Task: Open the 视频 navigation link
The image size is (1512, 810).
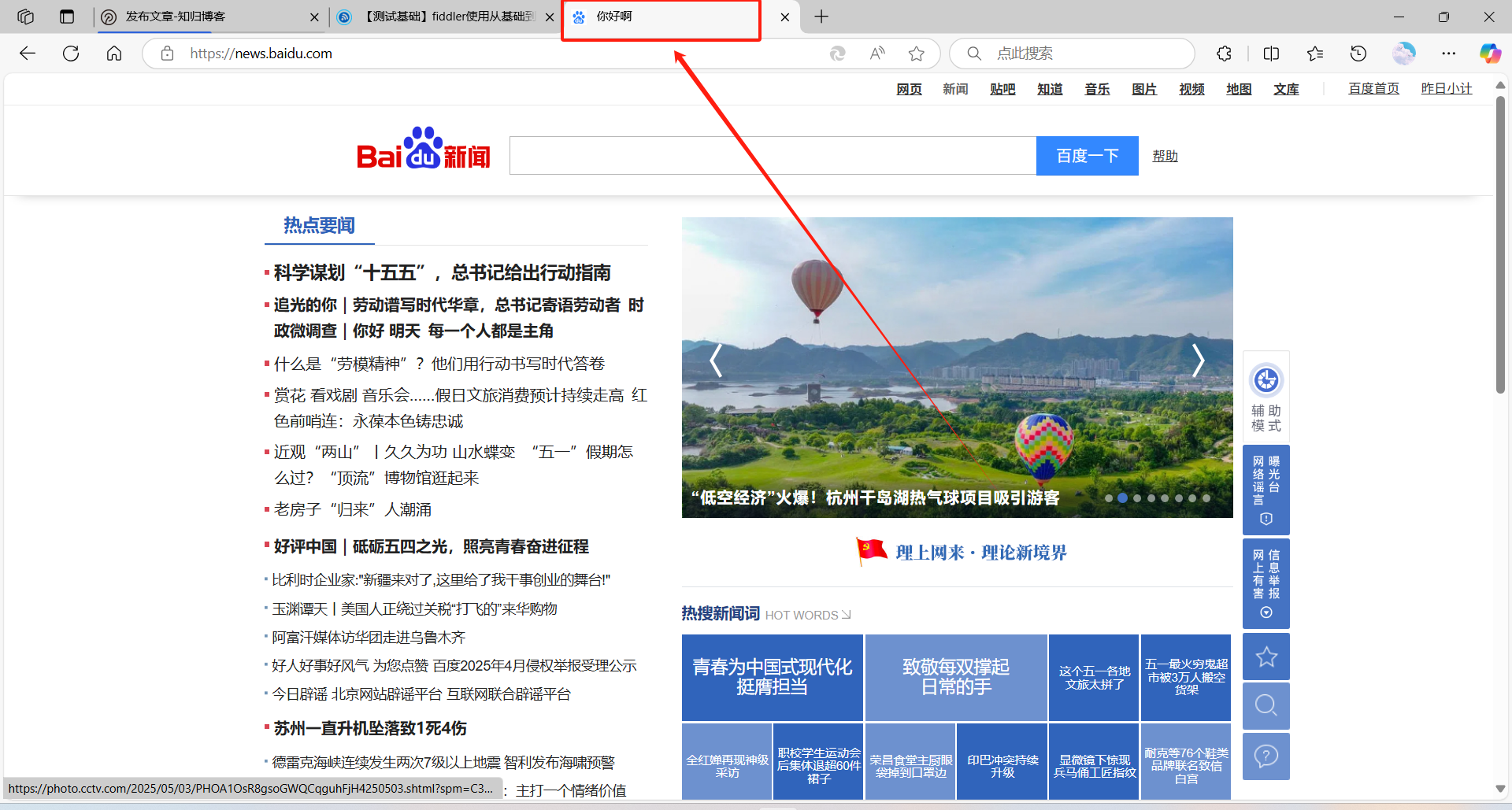Action: (1191, 89)
